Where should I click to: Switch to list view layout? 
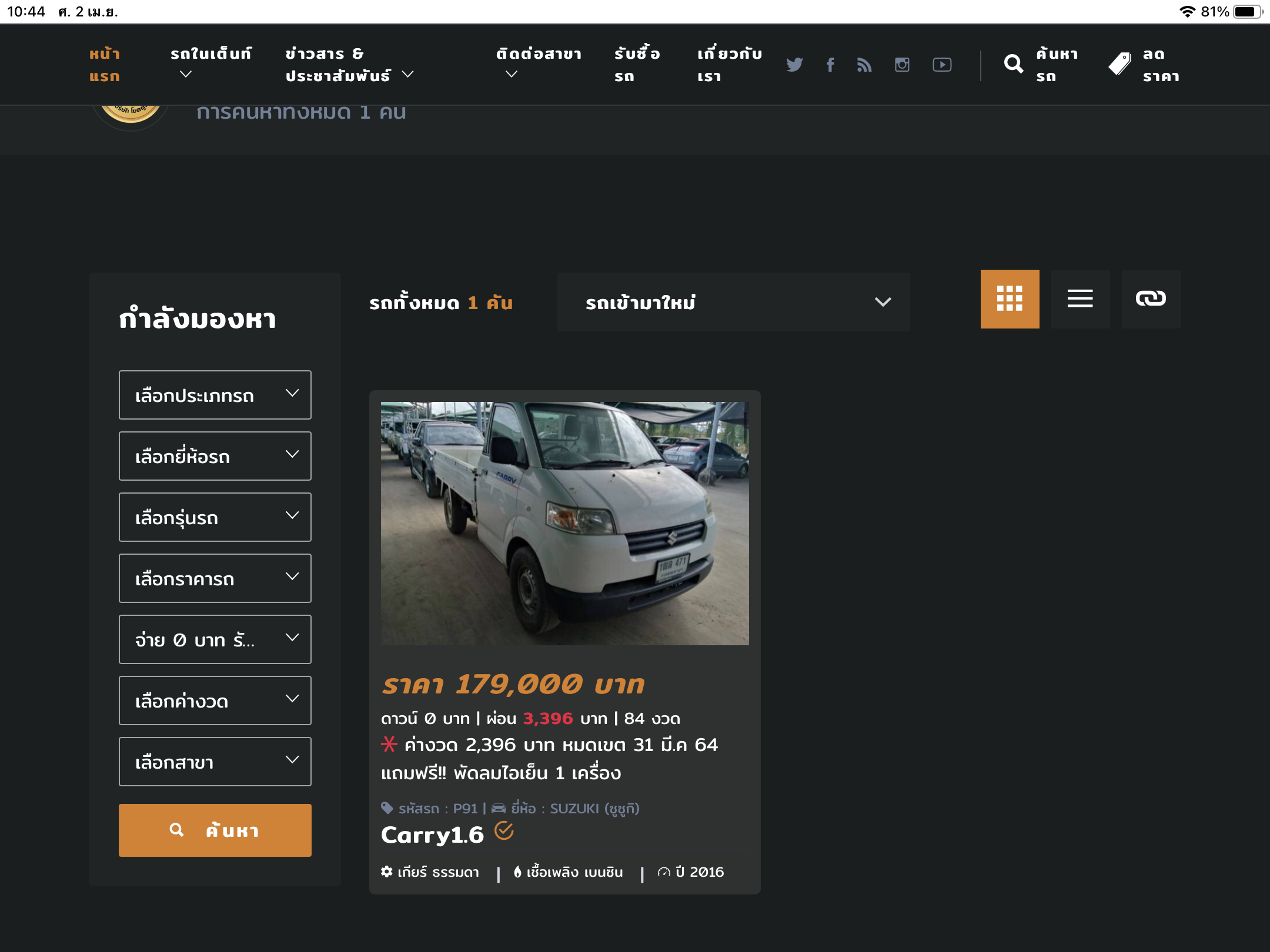(x=1080, y=299)
